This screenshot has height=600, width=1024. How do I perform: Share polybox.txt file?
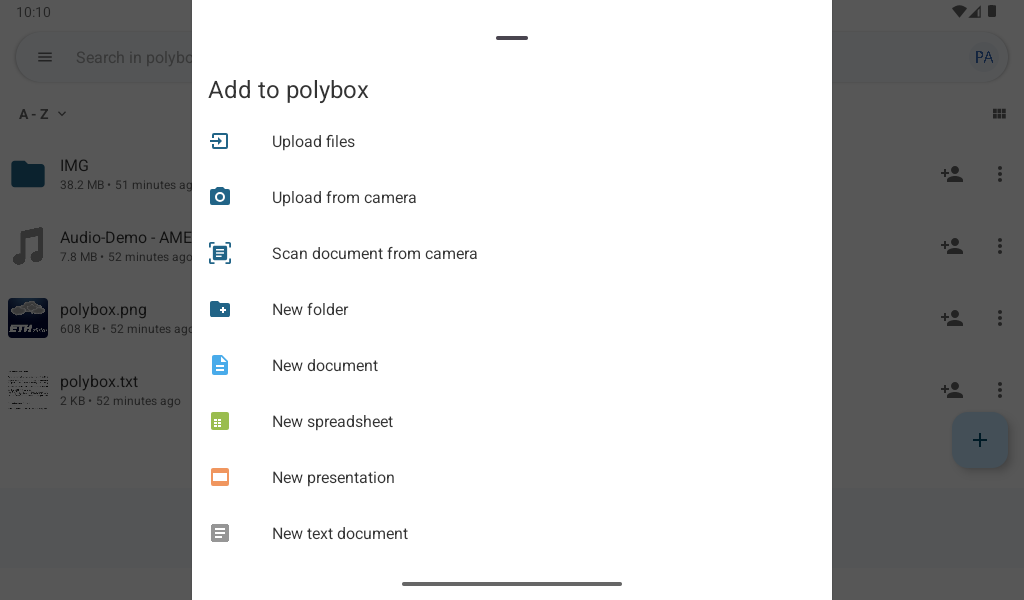pos(952,390)
